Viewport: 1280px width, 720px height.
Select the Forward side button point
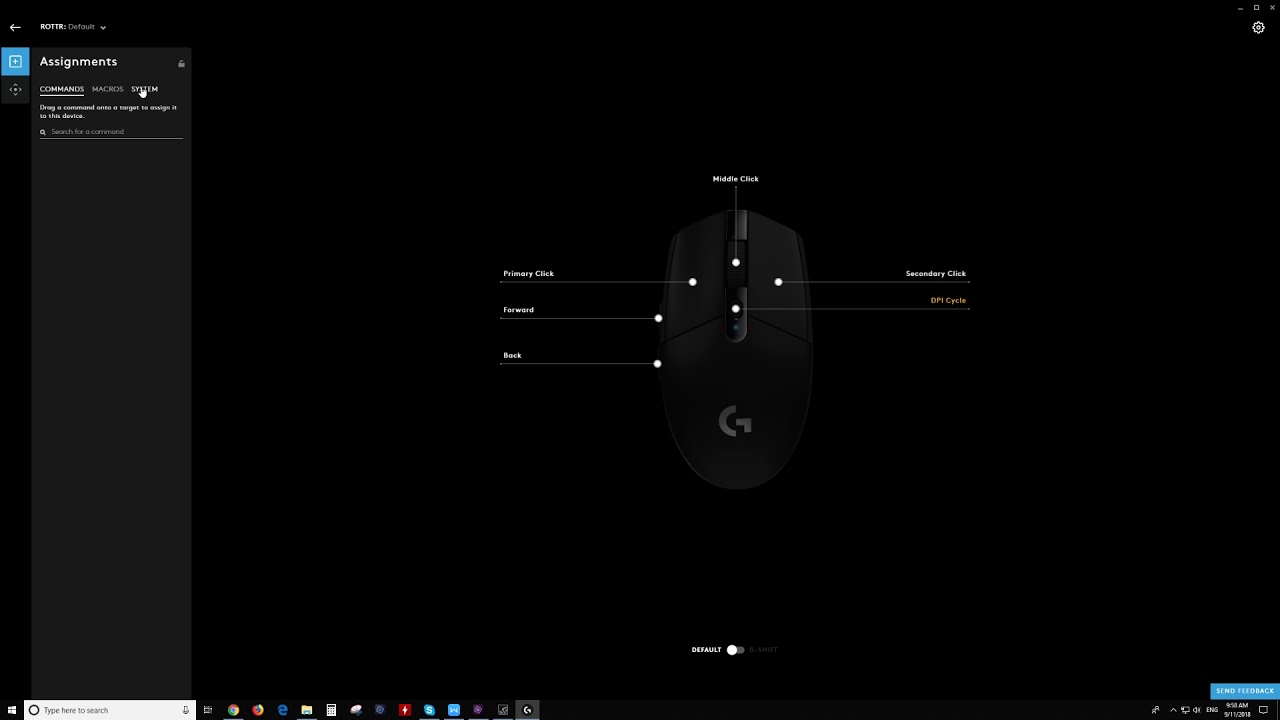[658, 318]
